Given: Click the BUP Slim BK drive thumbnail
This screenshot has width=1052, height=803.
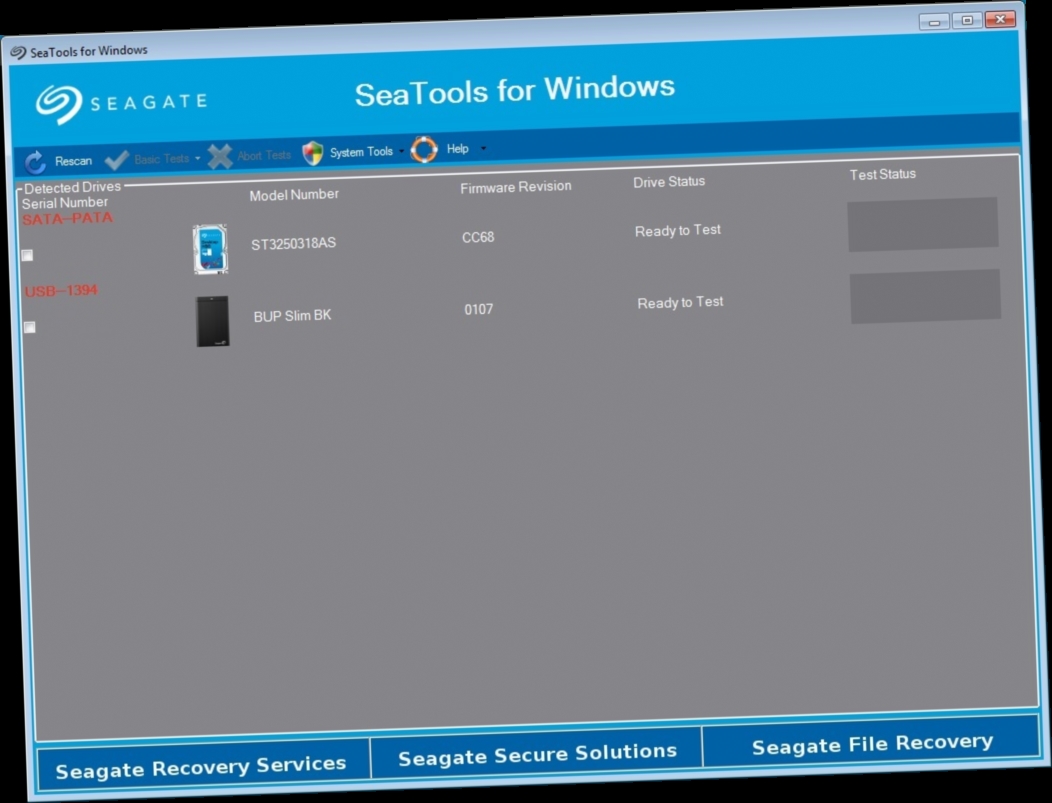Looking at the screenshot, I should click(x=211, y=319).
